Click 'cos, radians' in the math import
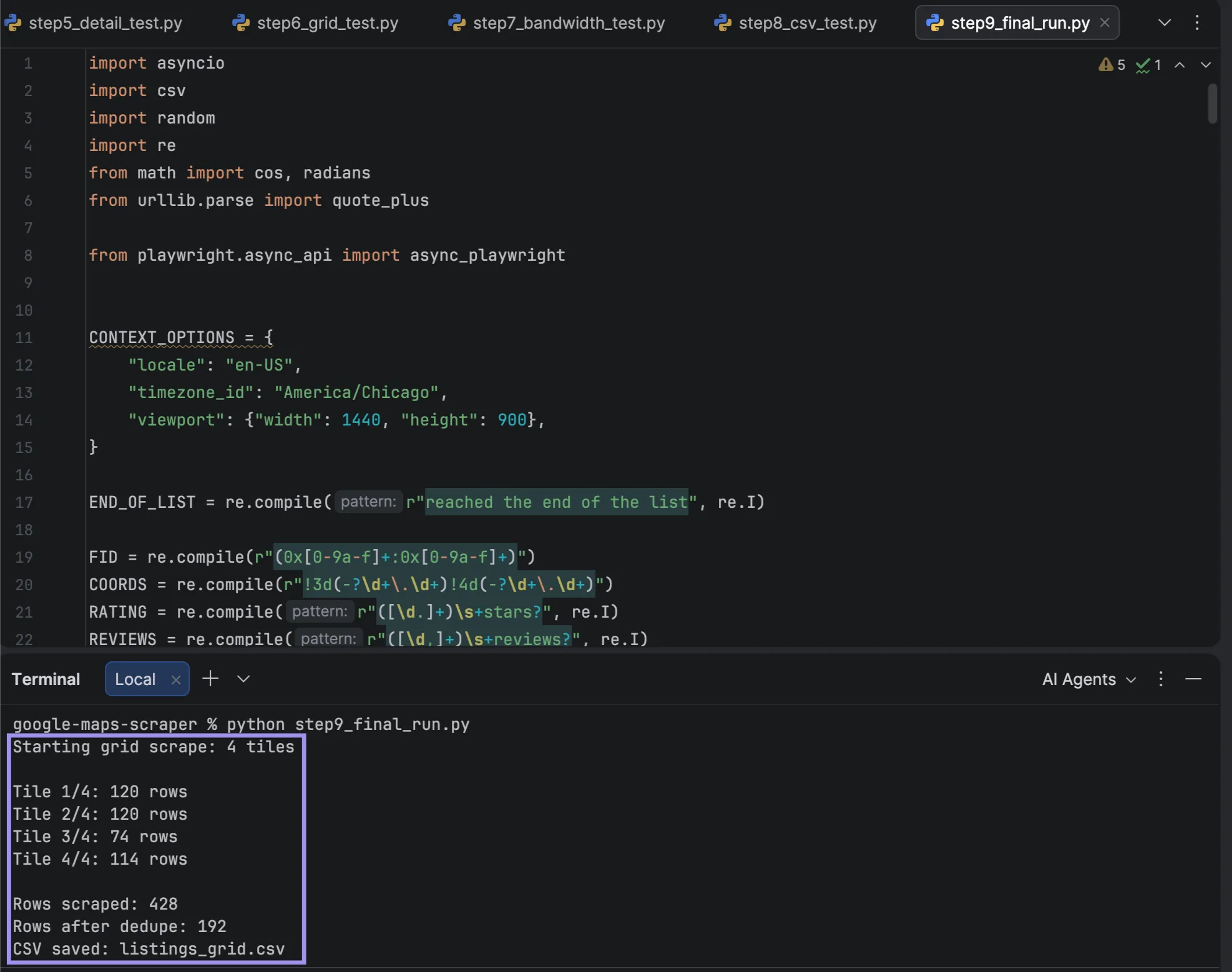Image resolution: width=1232 pixels, height=972 pixels. coord(313,173)
